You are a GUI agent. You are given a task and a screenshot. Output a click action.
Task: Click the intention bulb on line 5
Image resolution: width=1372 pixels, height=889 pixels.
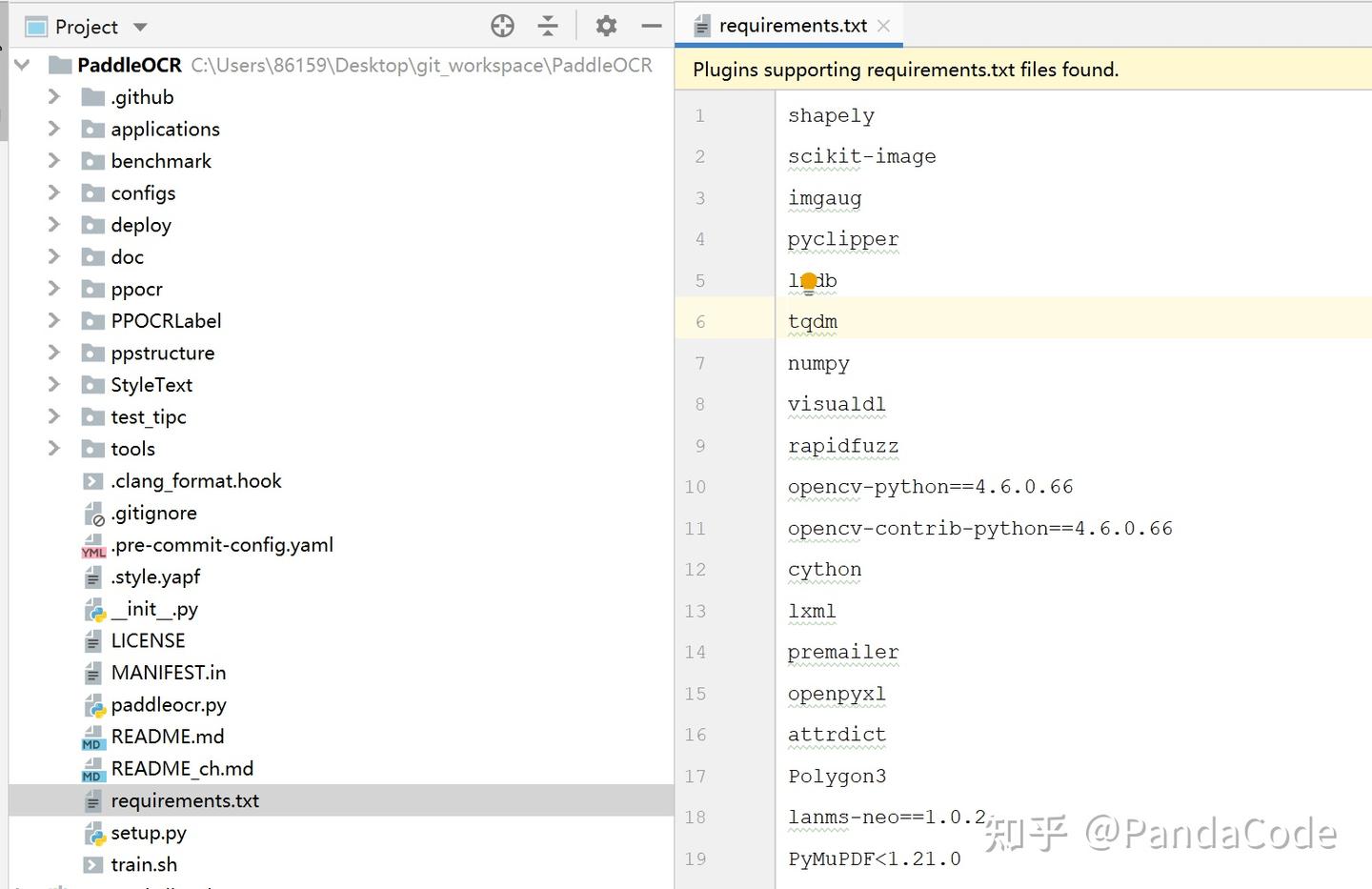[809, 279]
